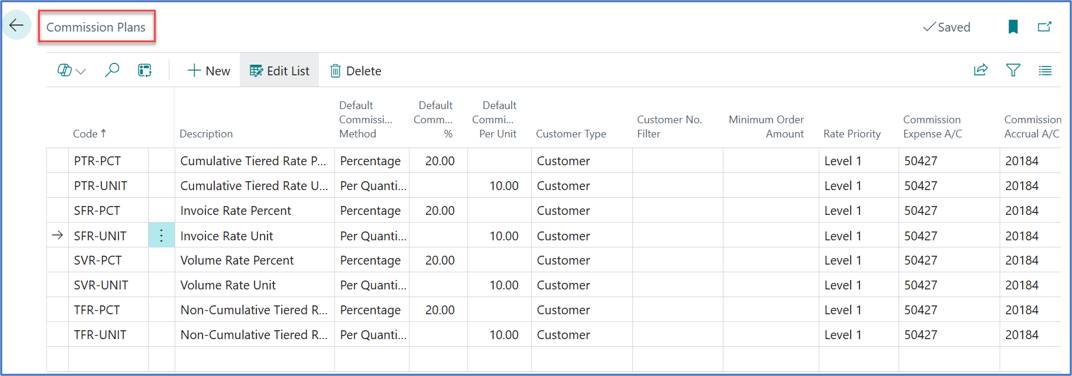Click the Minimum Order Amount column header
This screenshot has height=376, width=1072.
[x=766, y=126]
